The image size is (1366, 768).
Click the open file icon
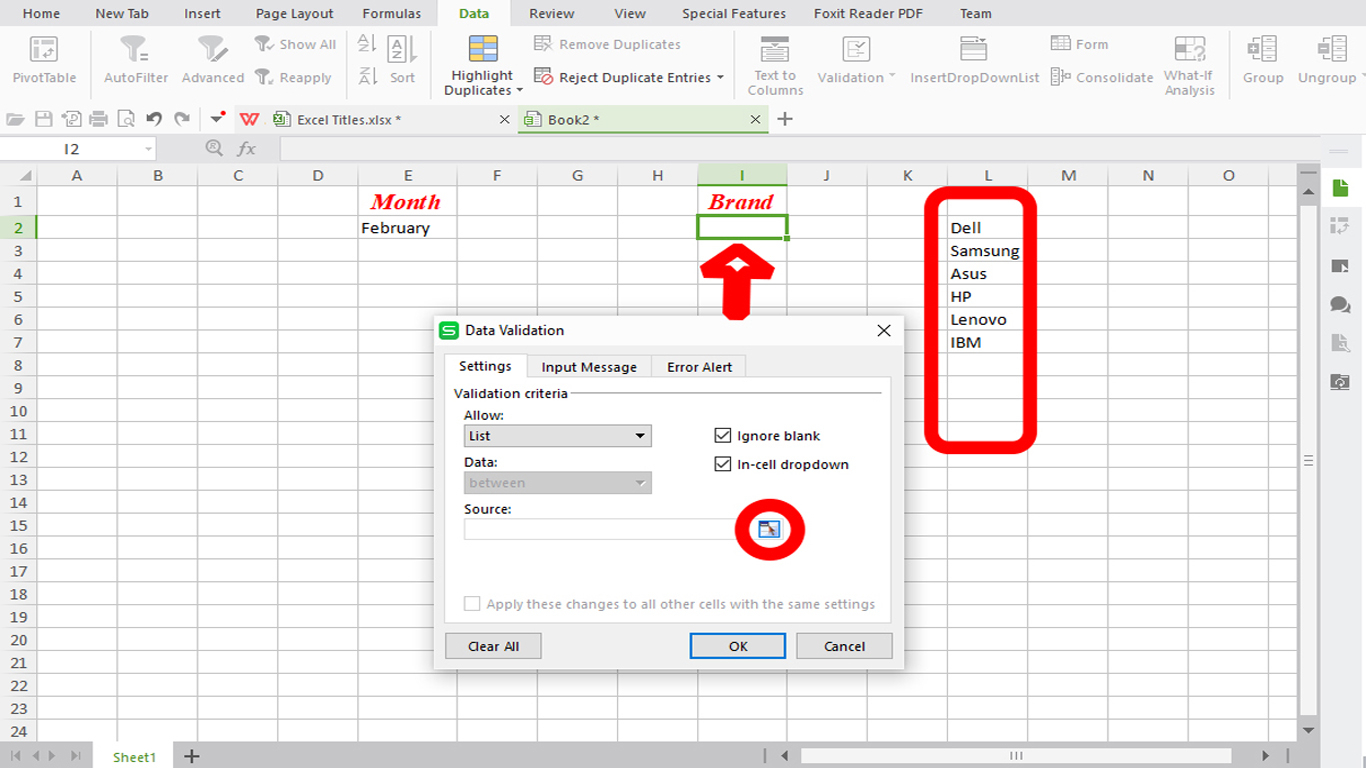click(15, 119)
